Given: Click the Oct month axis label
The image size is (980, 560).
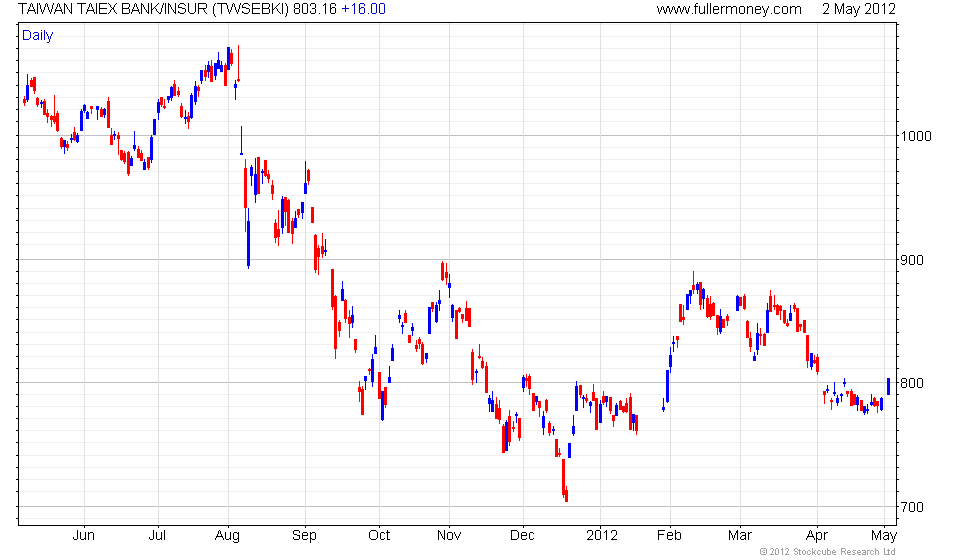Looking at the screenshot, I should (x=379, y=536).
